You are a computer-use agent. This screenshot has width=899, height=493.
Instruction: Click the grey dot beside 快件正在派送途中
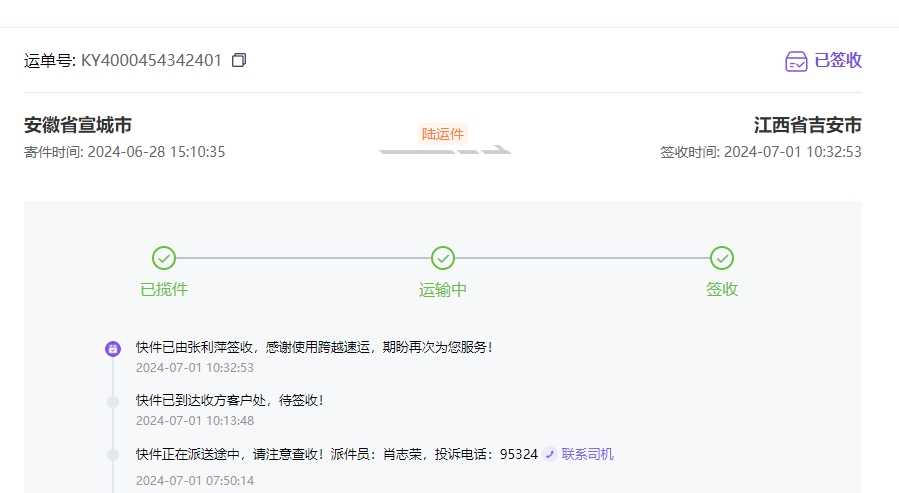113,455
